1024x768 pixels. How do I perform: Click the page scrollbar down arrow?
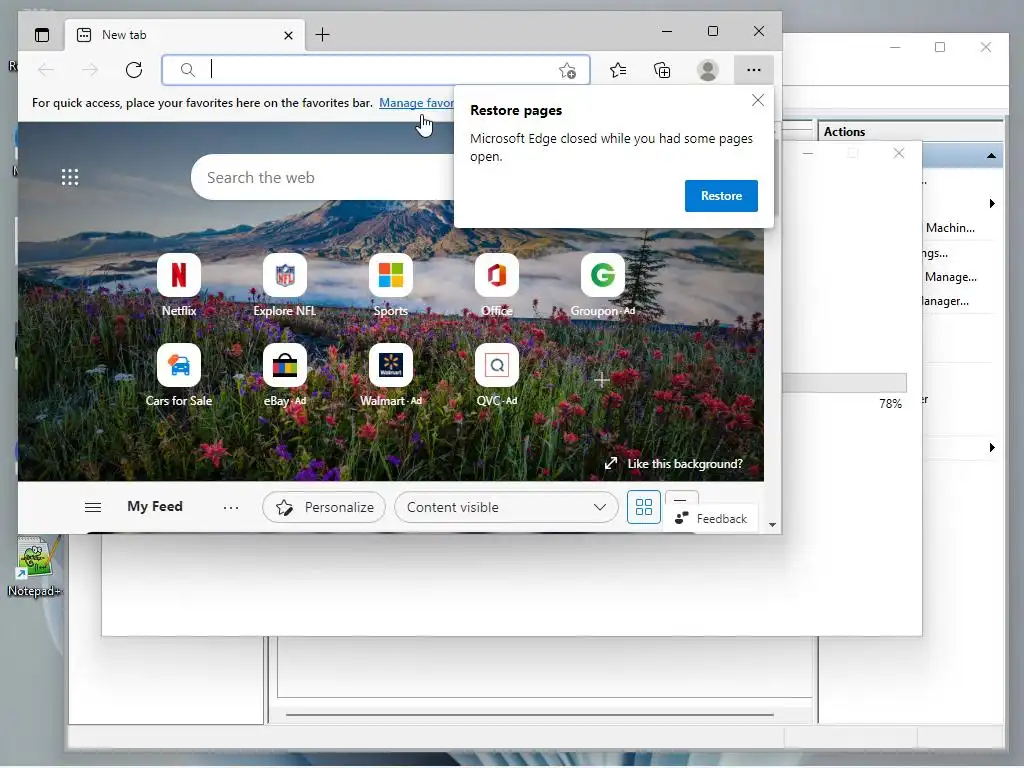click(x=773, y=525)
